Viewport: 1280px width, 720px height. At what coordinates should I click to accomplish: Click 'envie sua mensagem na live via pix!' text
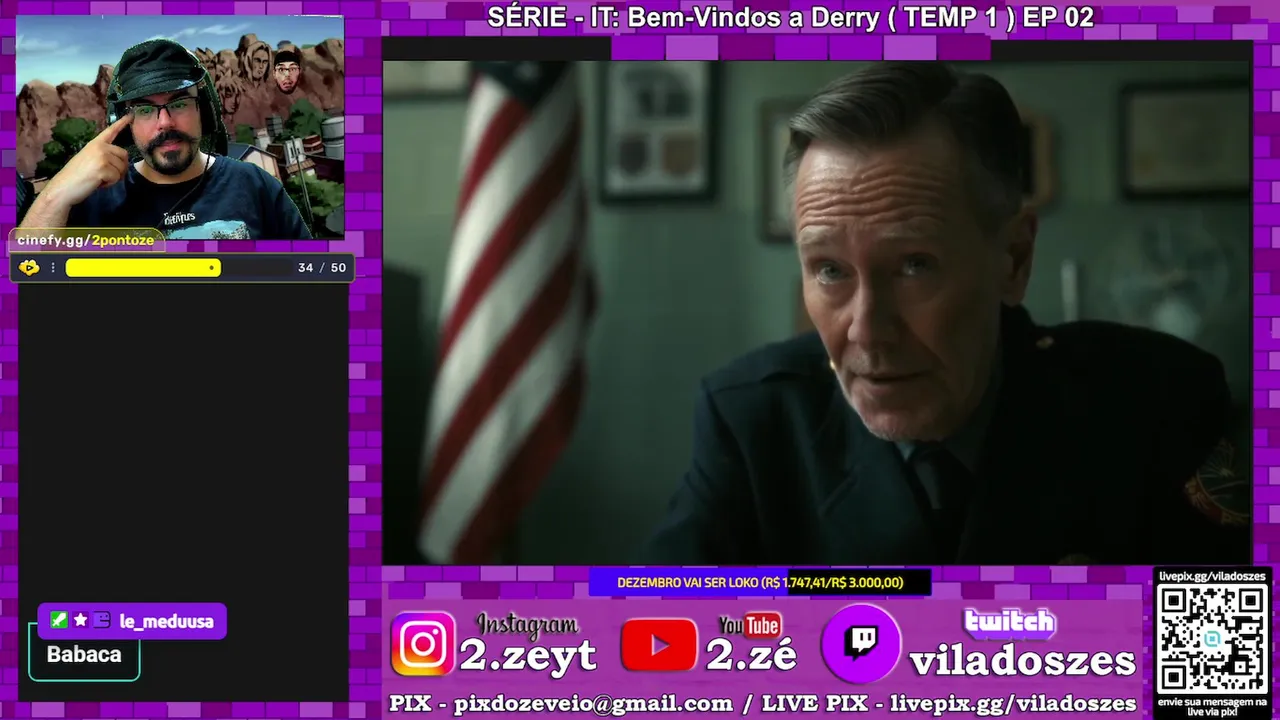tap(1212, 706)
